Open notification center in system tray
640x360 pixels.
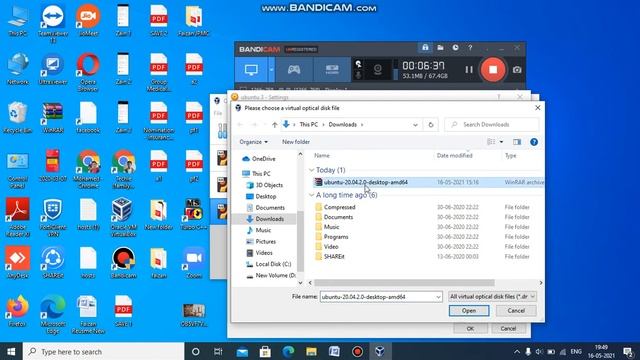tap(628, 351)
